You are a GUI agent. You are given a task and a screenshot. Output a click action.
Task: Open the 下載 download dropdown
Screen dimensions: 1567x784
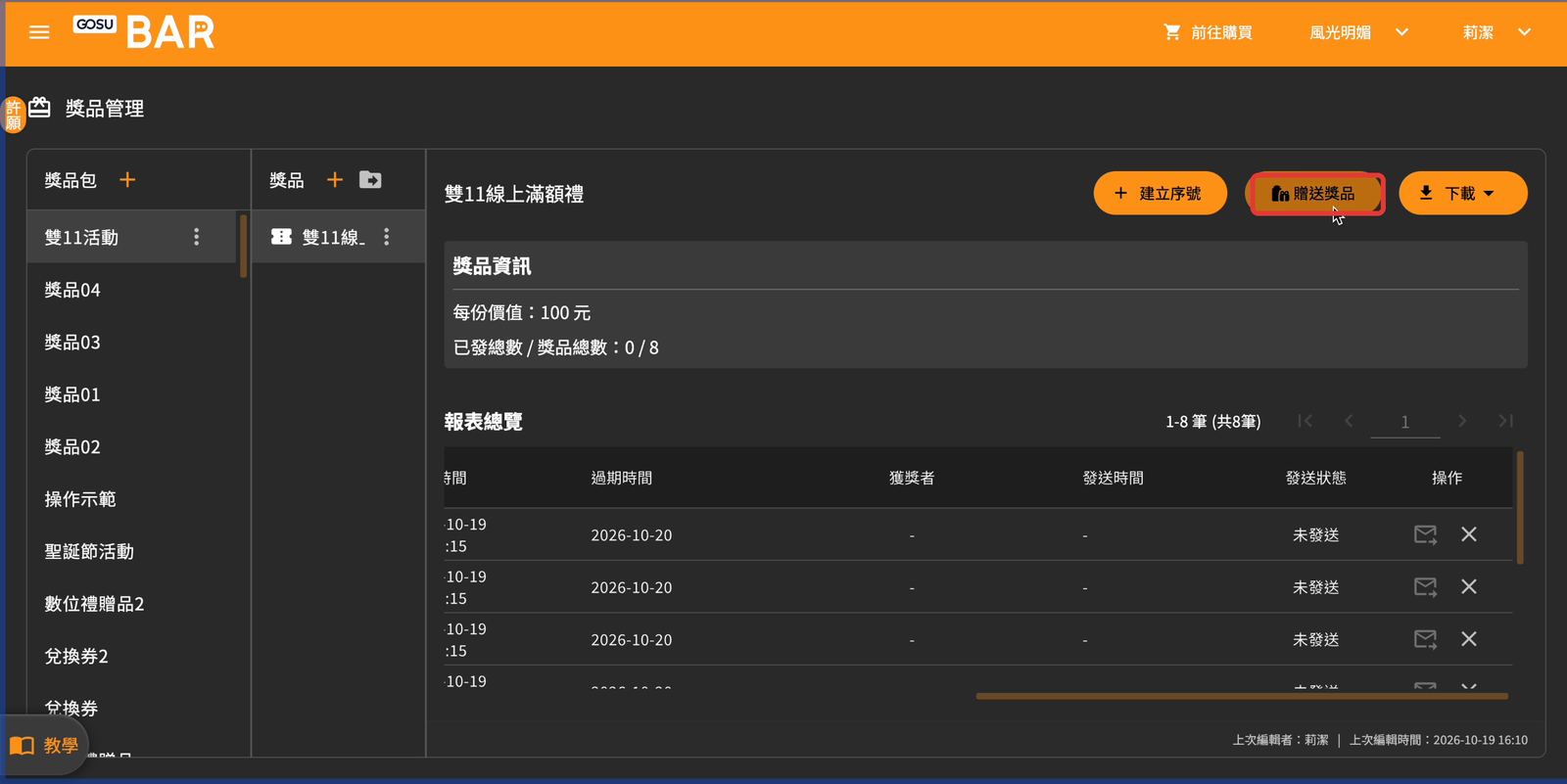click(1462, 194)
